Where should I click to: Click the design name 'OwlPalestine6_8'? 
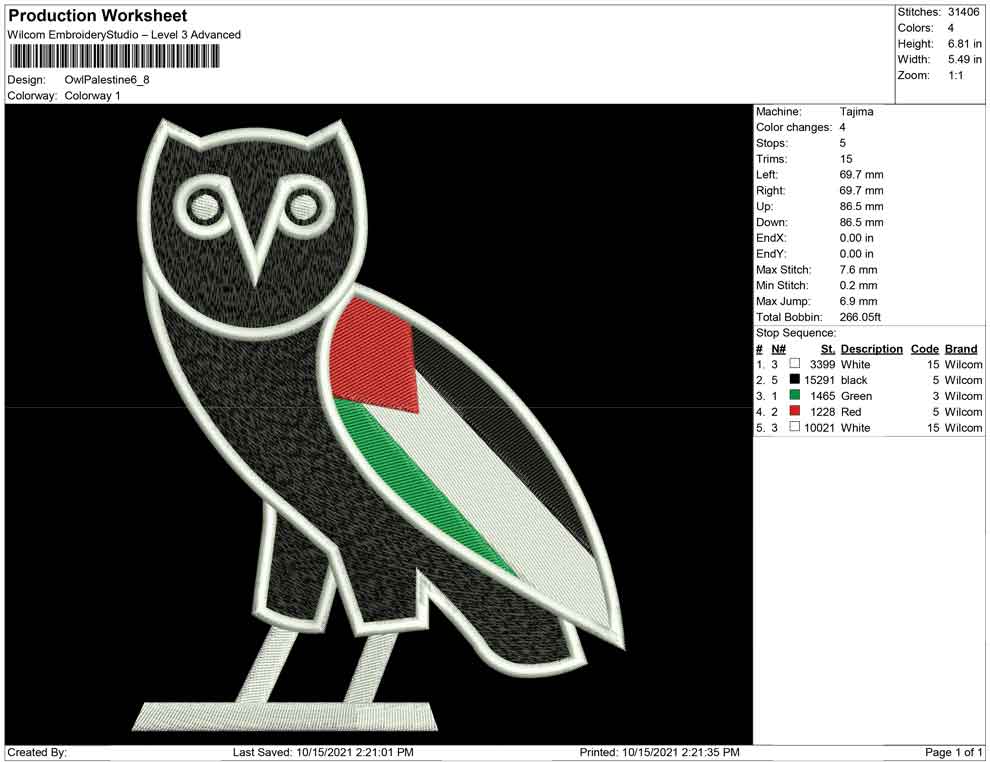pos(107,80)
